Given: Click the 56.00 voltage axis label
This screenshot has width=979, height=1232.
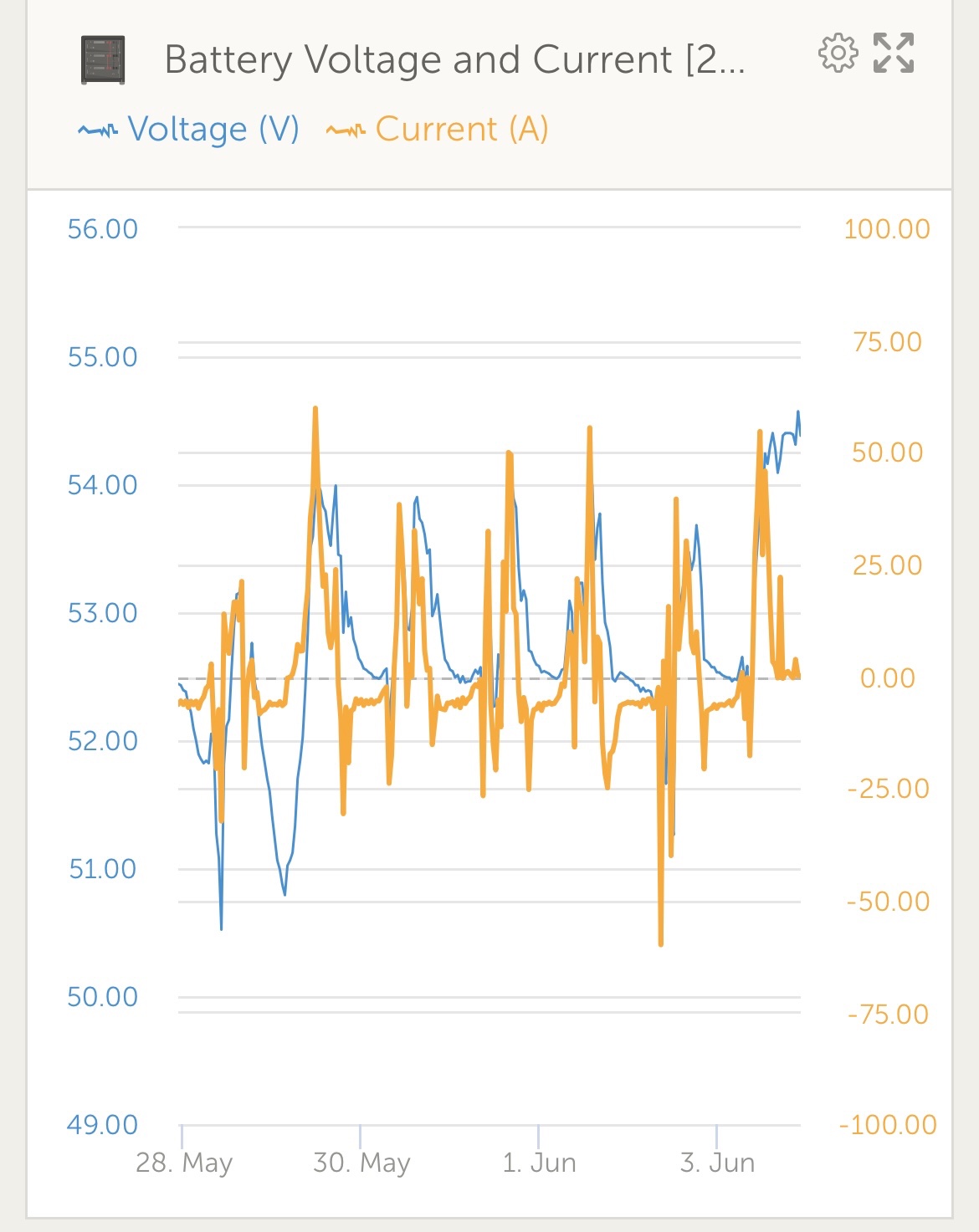Looking at the screenshot, I should click(x=102, y=229).
